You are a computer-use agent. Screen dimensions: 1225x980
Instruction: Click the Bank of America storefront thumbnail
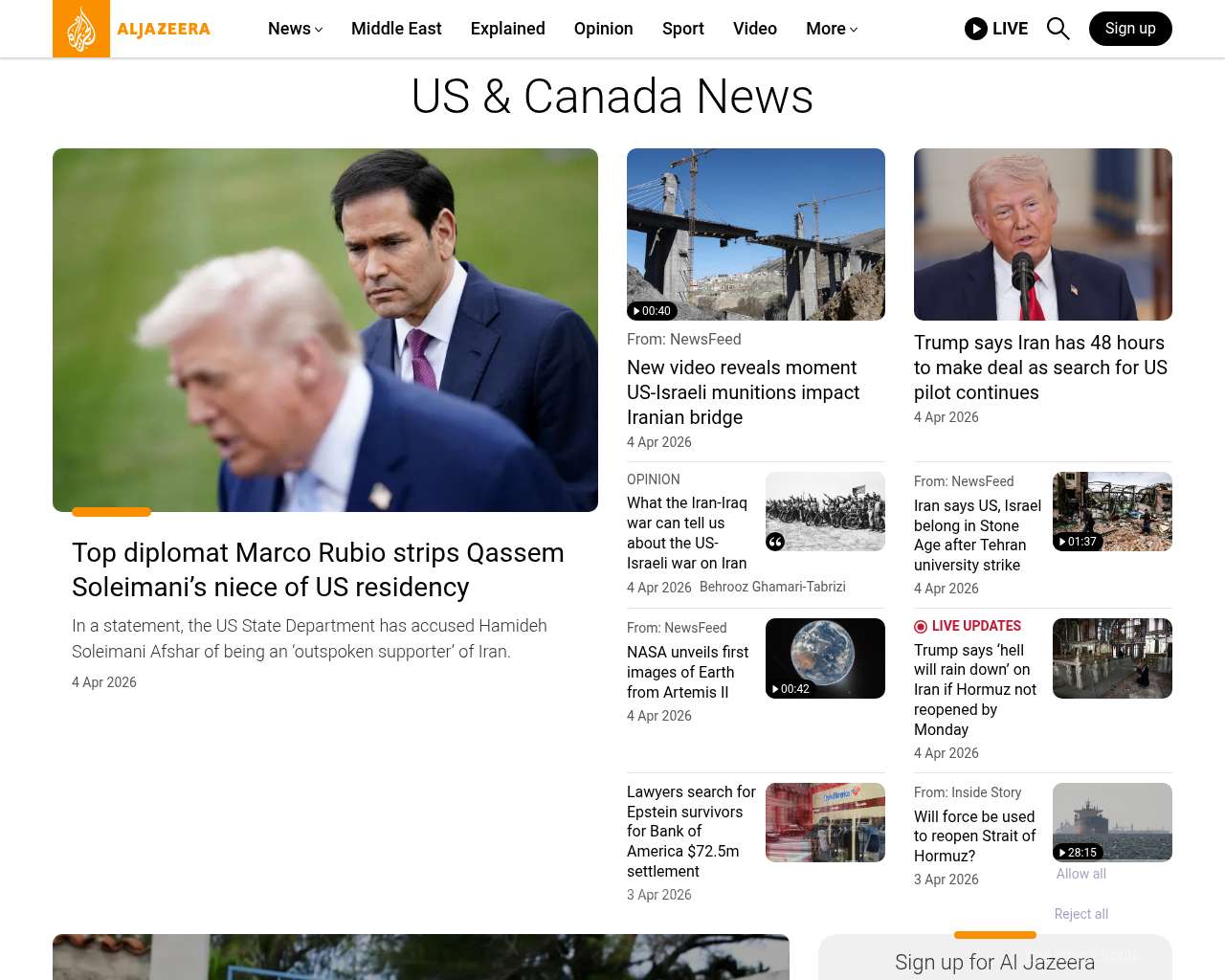pos(825,822)
